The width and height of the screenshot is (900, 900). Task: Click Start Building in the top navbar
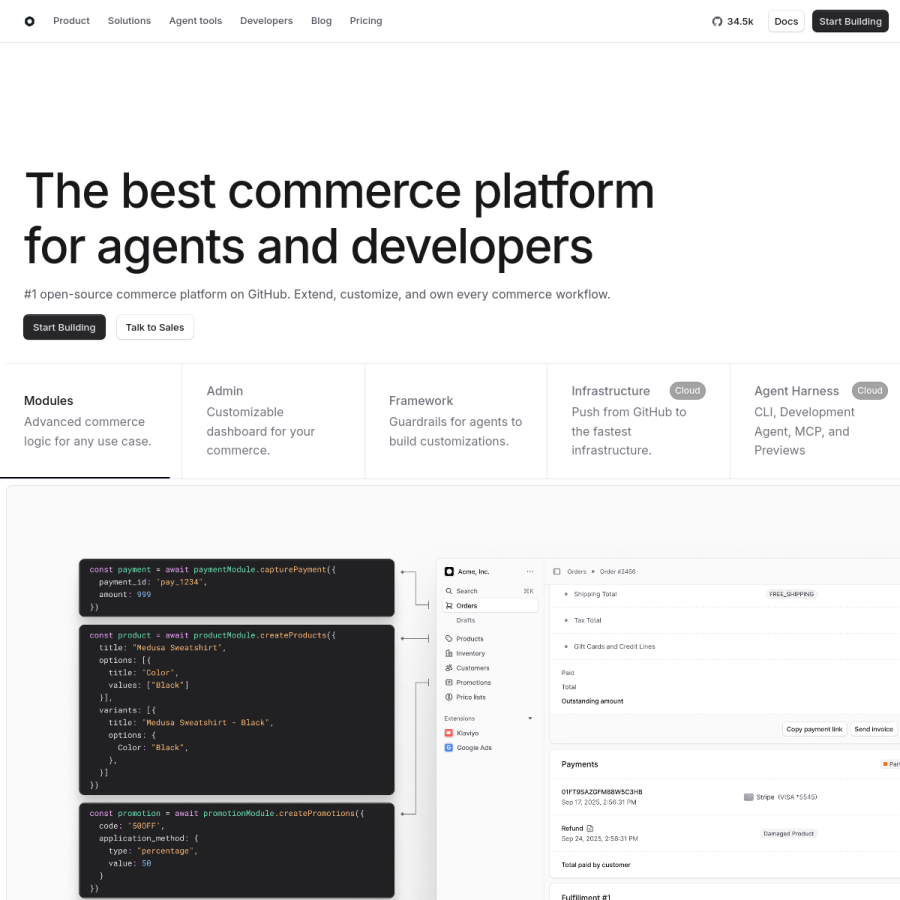[850, 21]
